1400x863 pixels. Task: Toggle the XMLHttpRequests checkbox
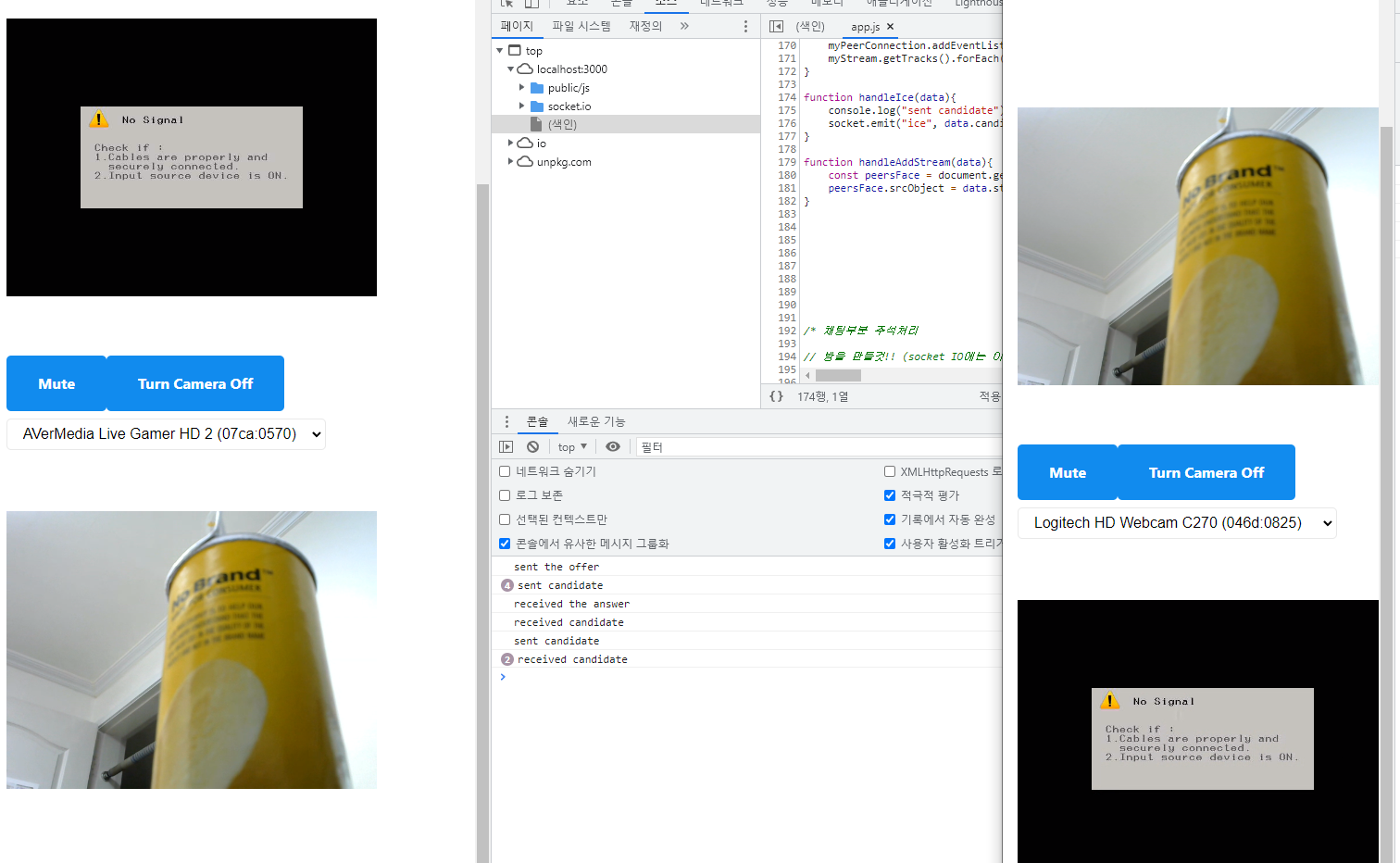(x=890, y=471)
